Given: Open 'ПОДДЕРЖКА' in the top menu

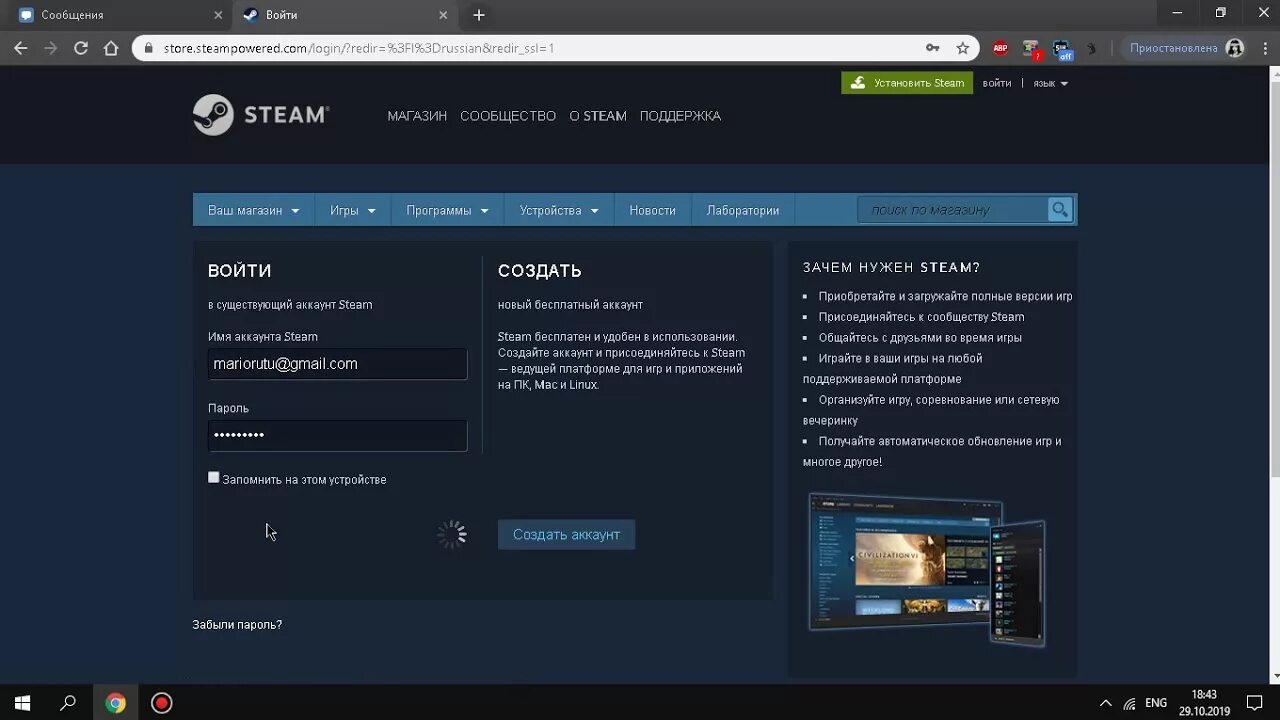Looking at the screenshot, I should pyautogui.click(x=680, y=116).
